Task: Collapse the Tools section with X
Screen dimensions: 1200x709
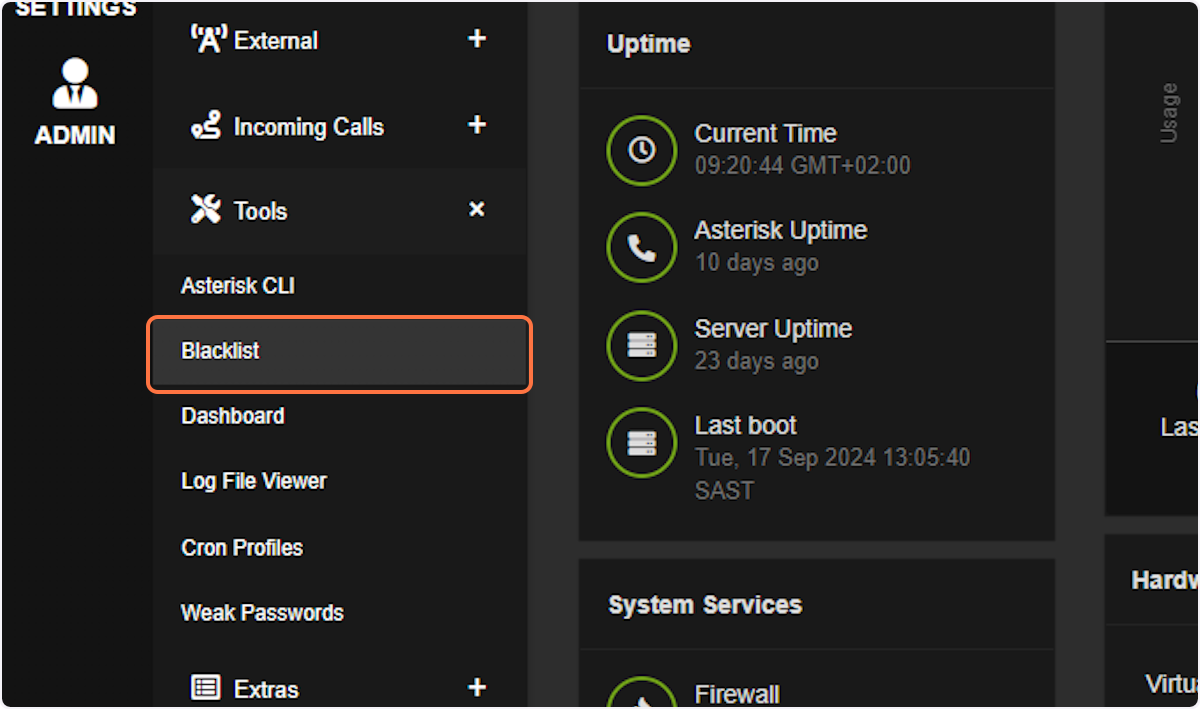Action: tap(477, 210)
